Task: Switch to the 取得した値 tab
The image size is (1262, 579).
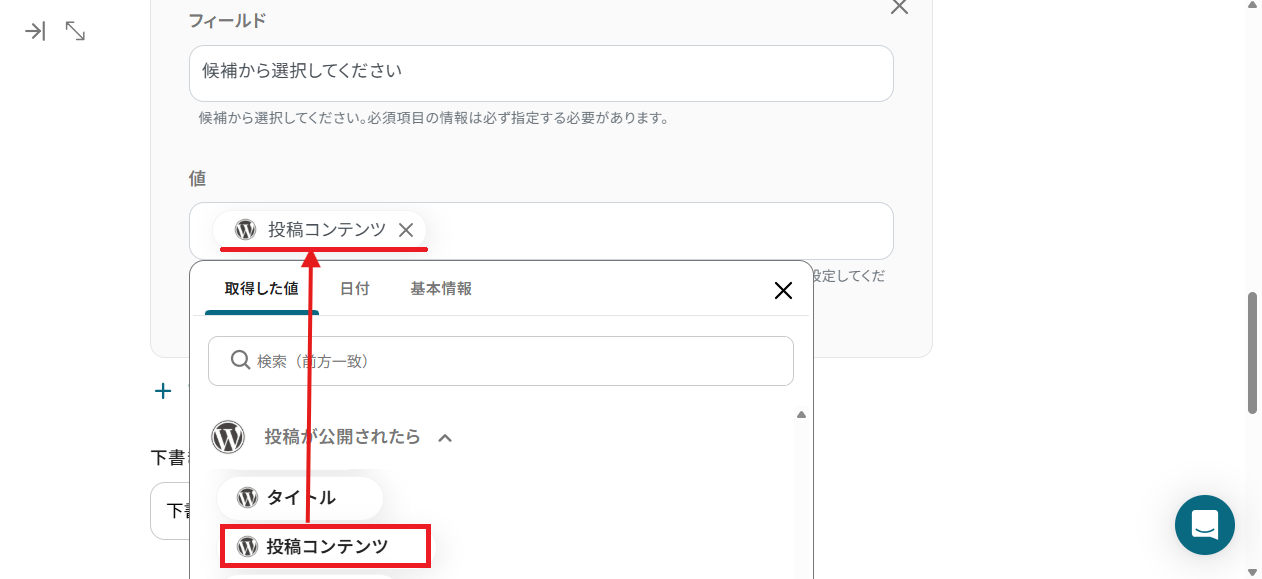Action: [261, 288]
